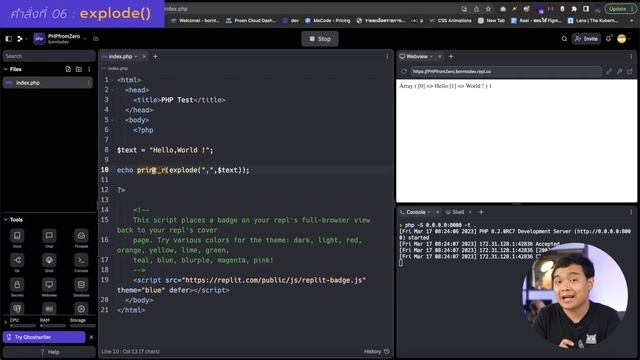Try Ghostwriter button
The width and height of the screenshot is (640, 360).
coord(44,337)
